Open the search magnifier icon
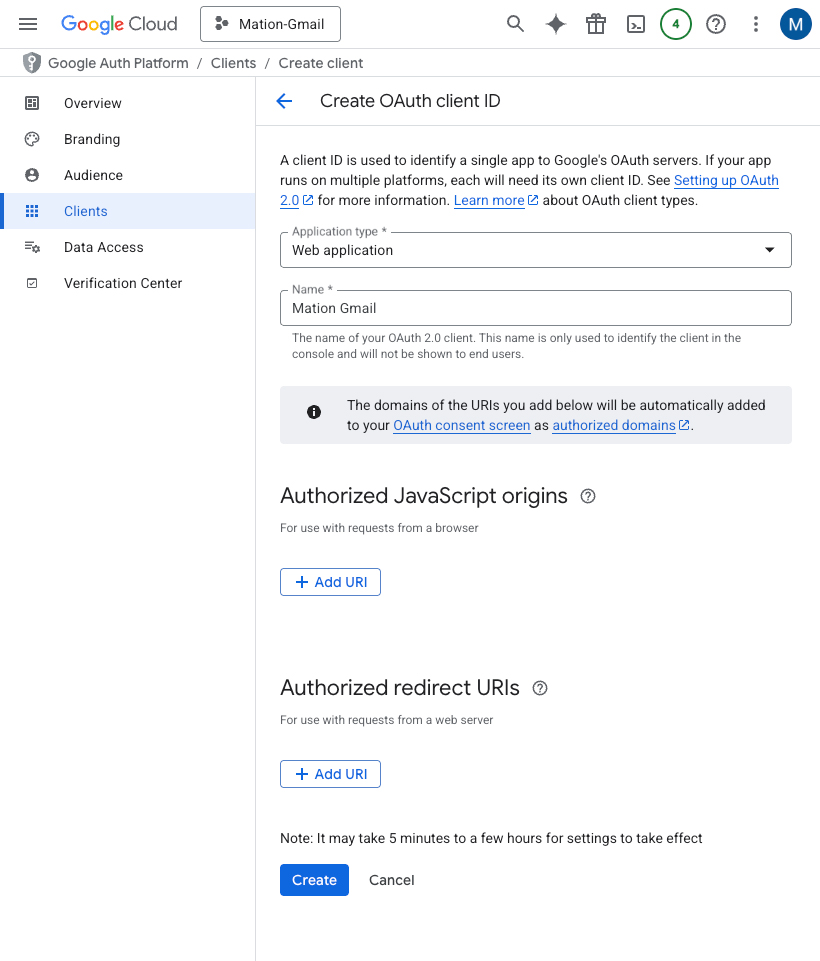 click(515, 24)
